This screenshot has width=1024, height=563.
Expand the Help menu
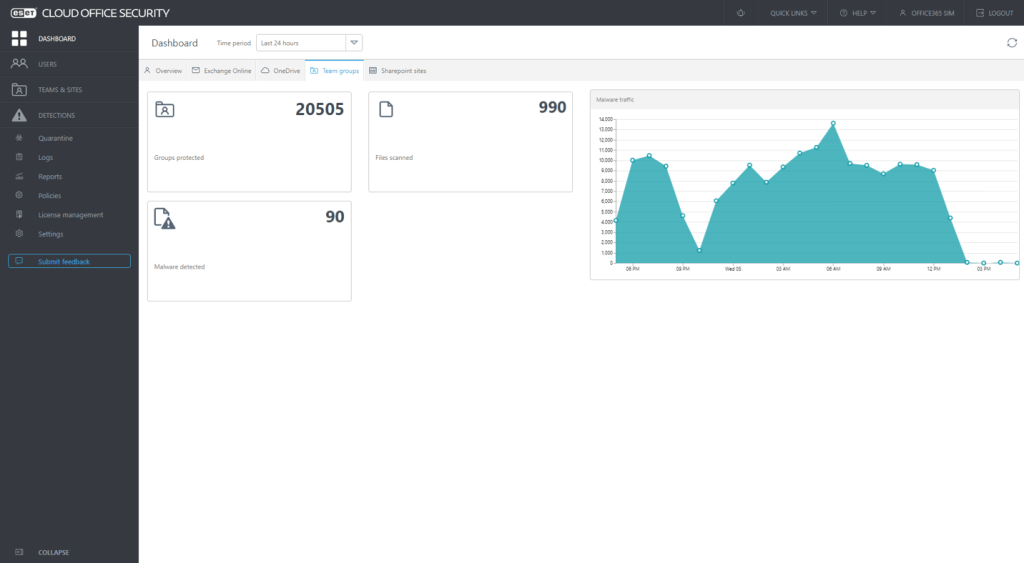pos(858,13)
